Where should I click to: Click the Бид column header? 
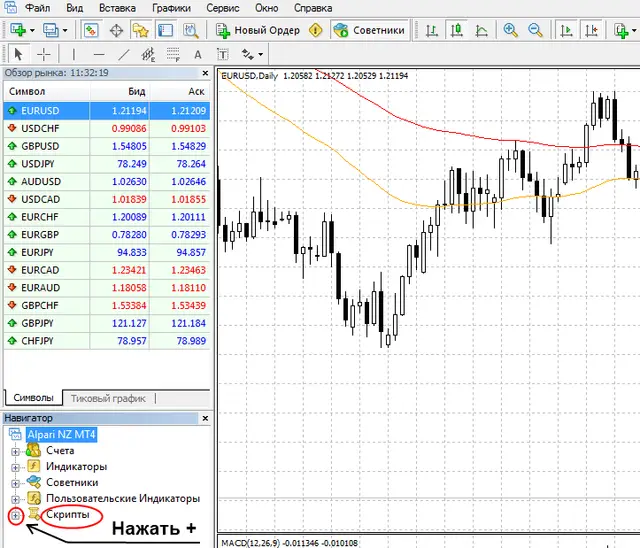[x=119, y=91]
